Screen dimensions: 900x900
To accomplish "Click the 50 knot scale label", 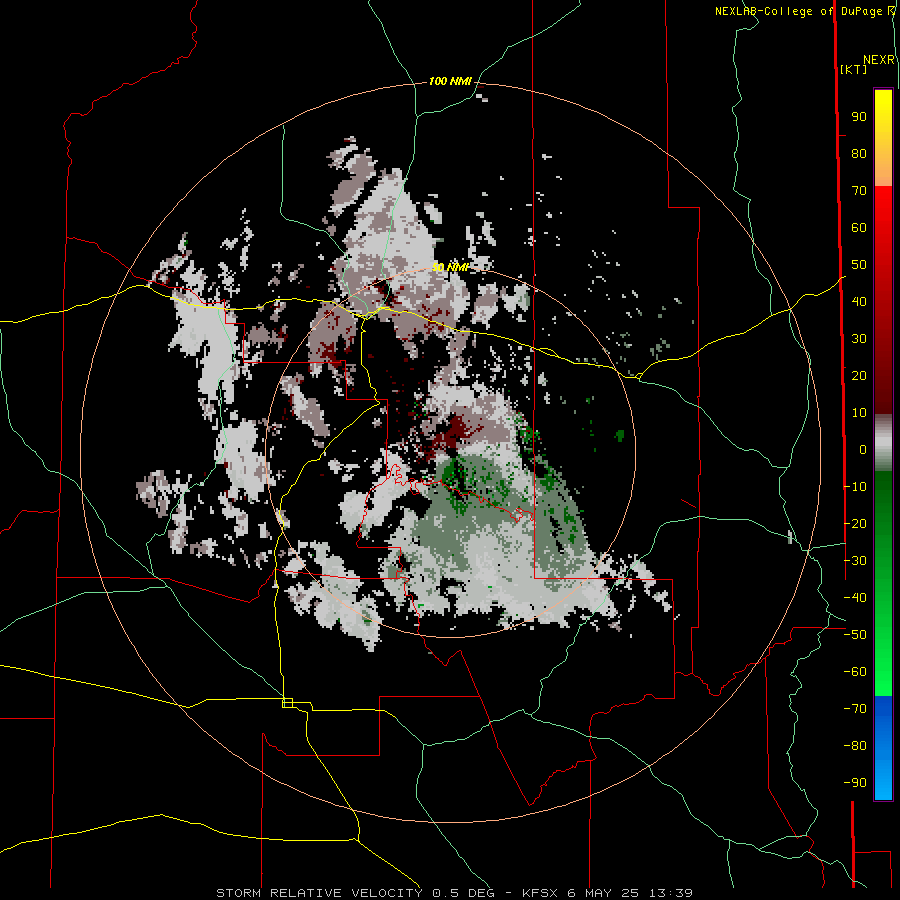I will tap(859, 265).
